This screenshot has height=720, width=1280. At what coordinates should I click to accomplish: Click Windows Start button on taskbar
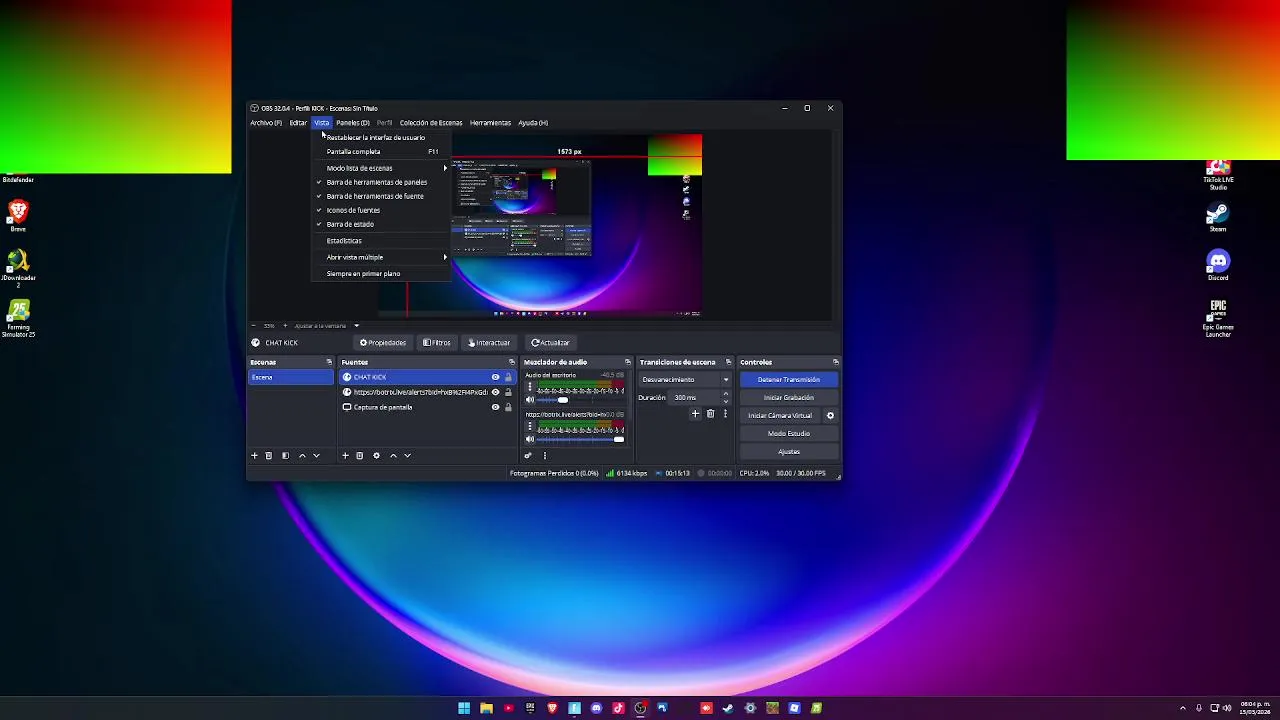tap(464, 708)
